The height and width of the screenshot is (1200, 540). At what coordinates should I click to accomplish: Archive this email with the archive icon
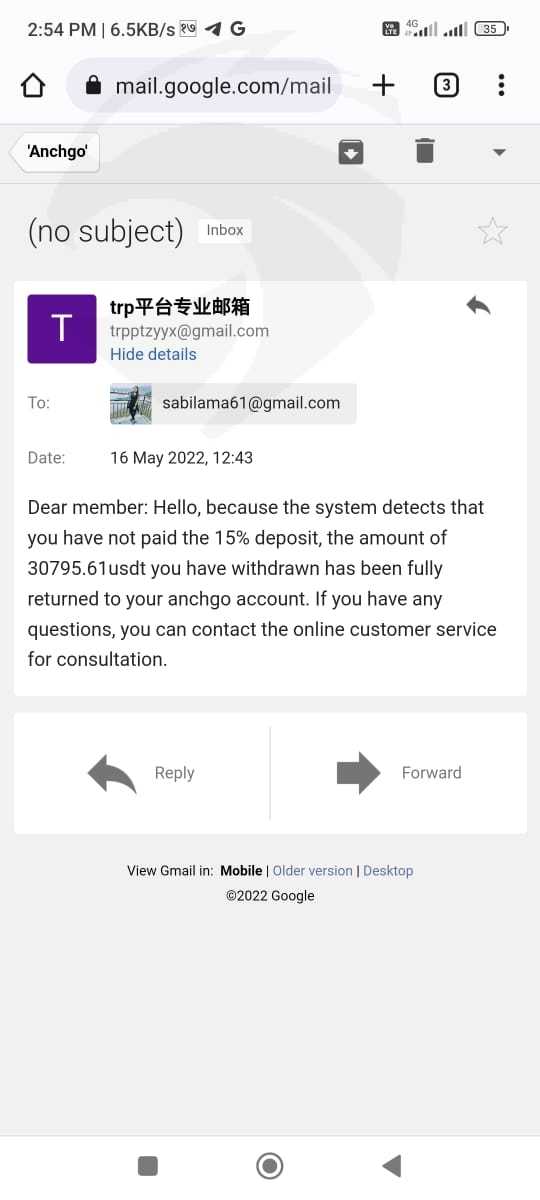pyautogui.click(x=351, y=152)
